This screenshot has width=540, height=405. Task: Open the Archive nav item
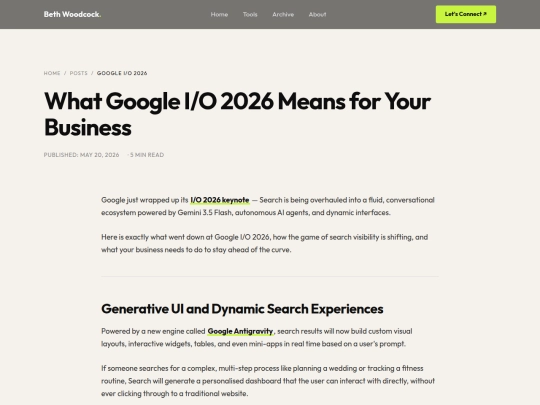point(283,14)
